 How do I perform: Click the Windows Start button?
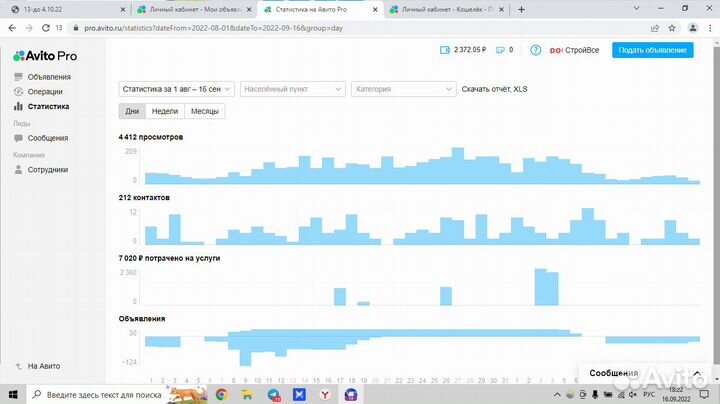[13, 395]
